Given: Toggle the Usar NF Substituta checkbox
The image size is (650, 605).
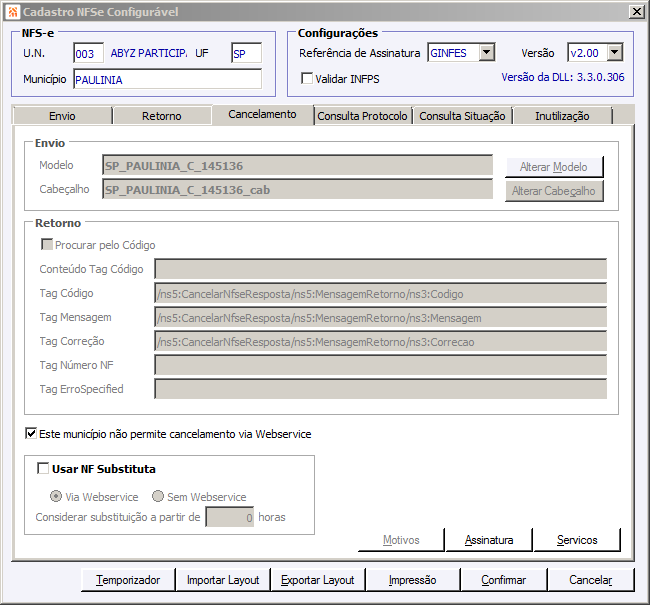Looking at the screenshot, I should click(x=43, y=469).
